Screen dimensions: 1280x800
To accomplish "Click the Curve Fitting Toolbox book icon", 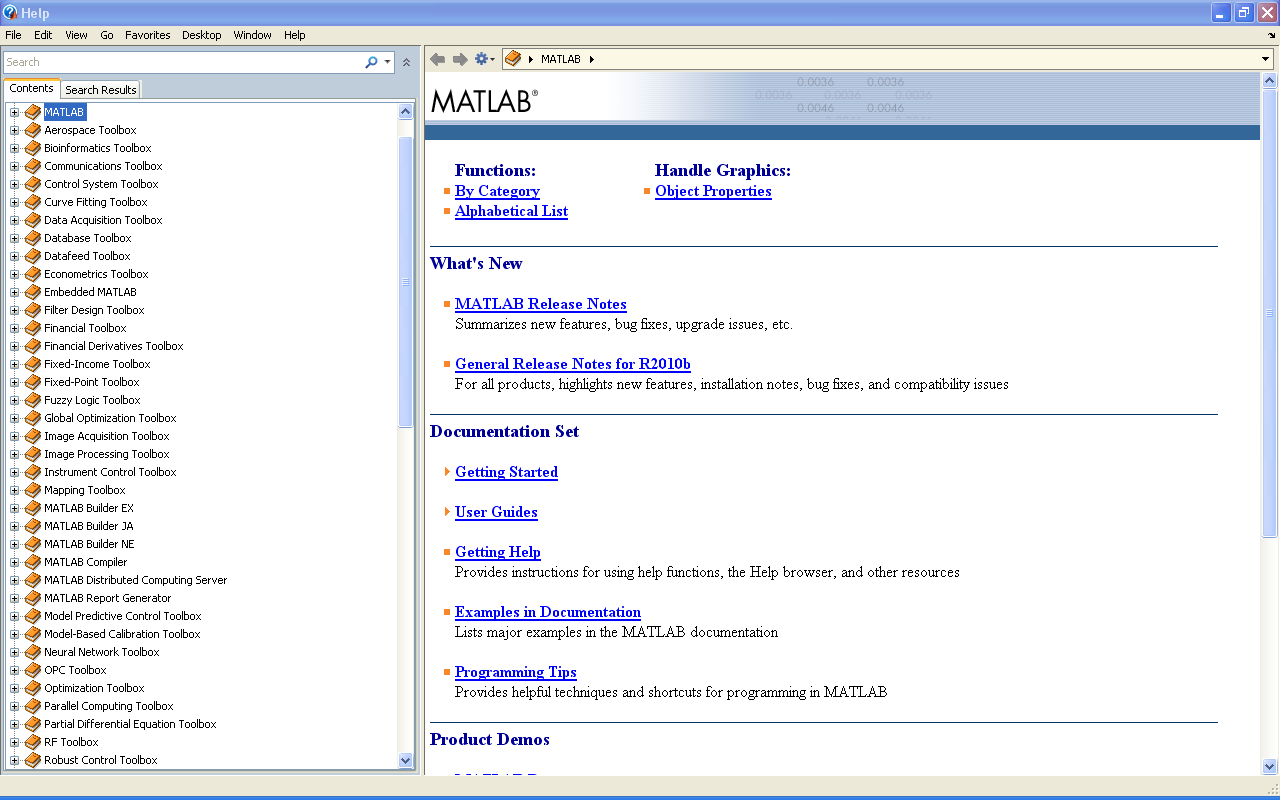I will click(x=33, y=202).
